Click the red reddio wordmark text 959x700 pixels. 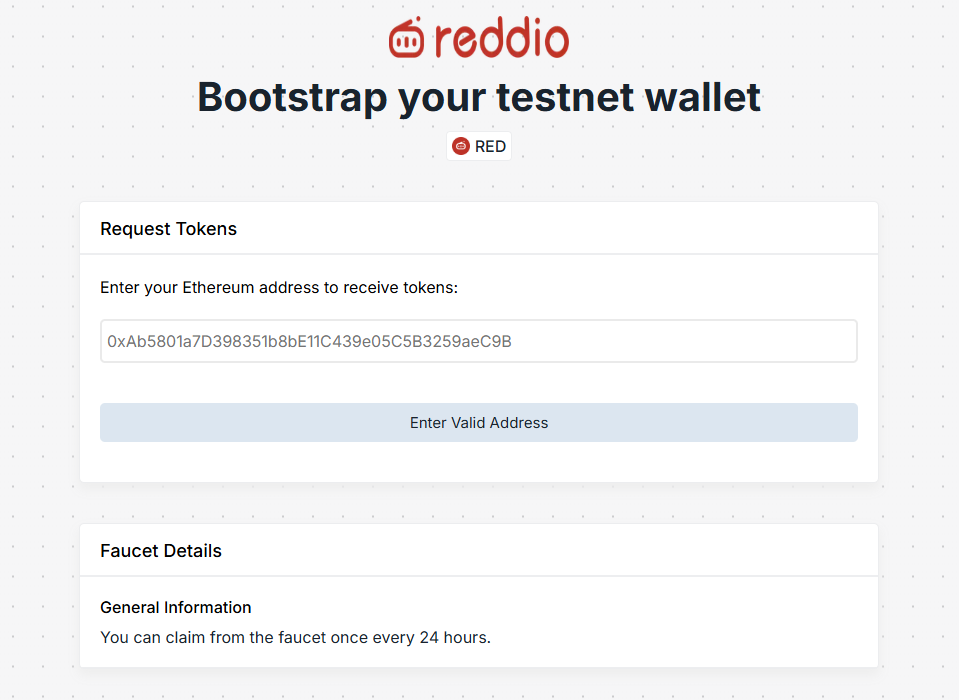(x=501, y=38)
